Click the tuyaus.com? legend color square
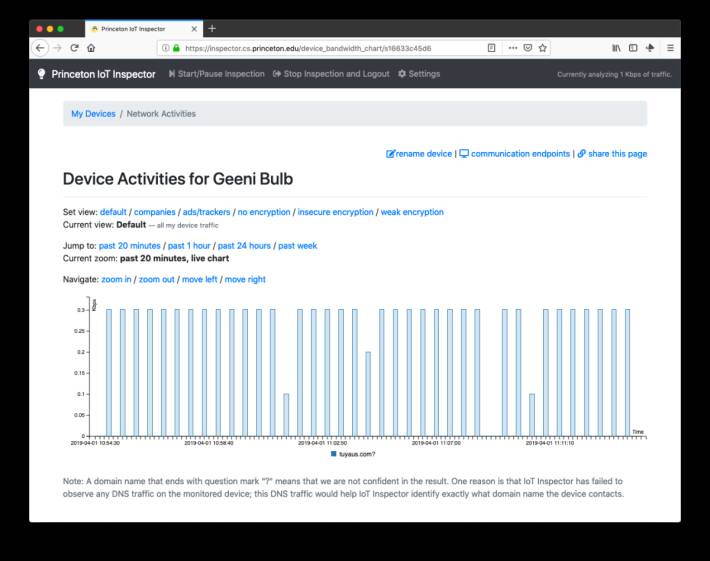The width and height of the screenshot is (710, 561). tap(334, 454)
